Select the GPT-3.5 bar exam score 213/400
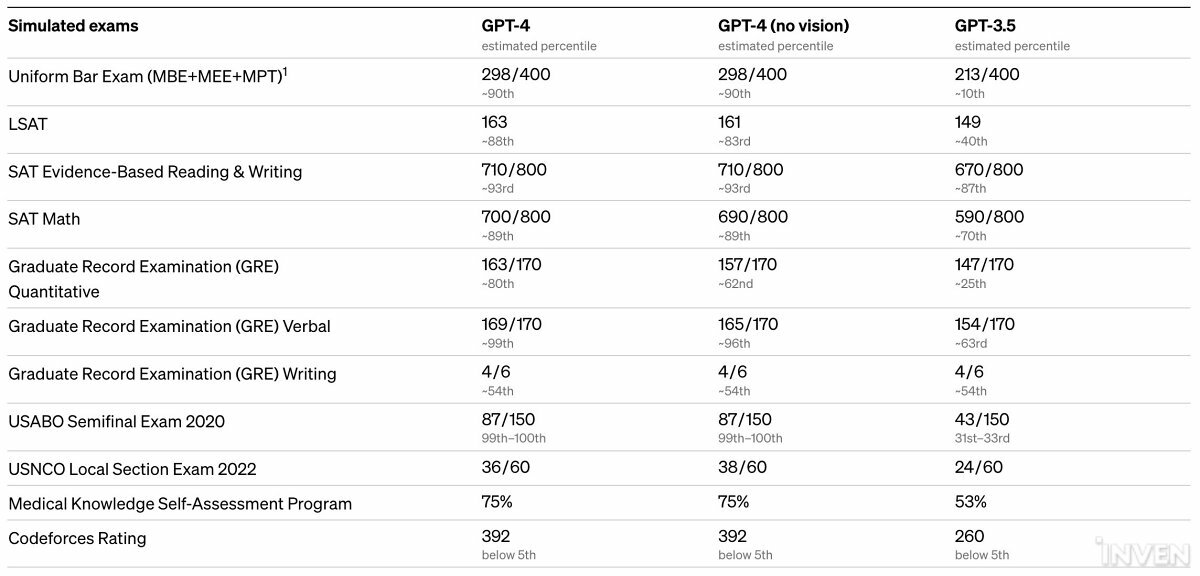Image resolution: width=1200 pixels, height=576 pixels. tap(987, 74)
